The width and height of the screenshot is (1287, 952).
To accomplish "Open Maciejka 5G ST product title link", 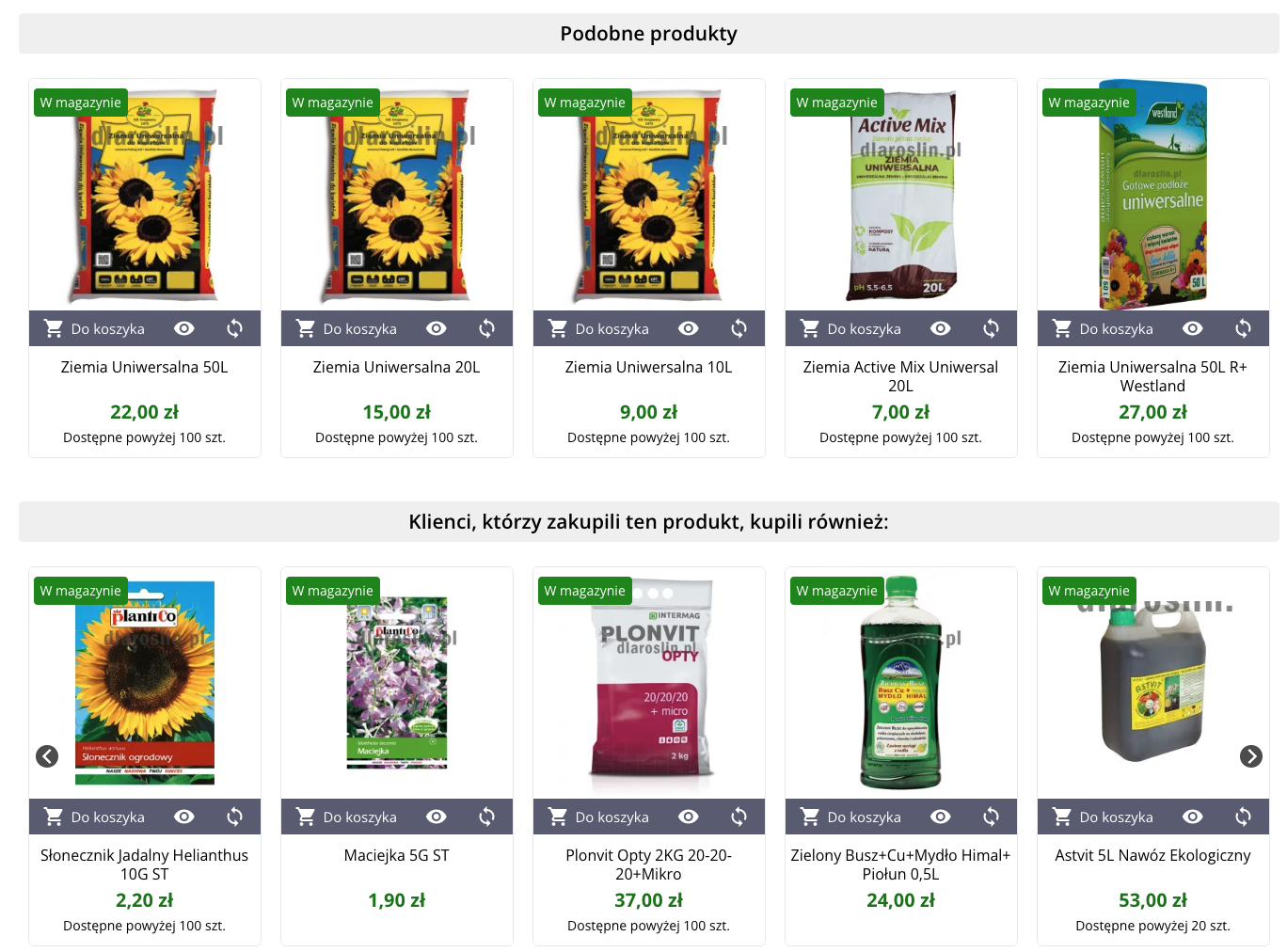I will (x=396, y=855).
